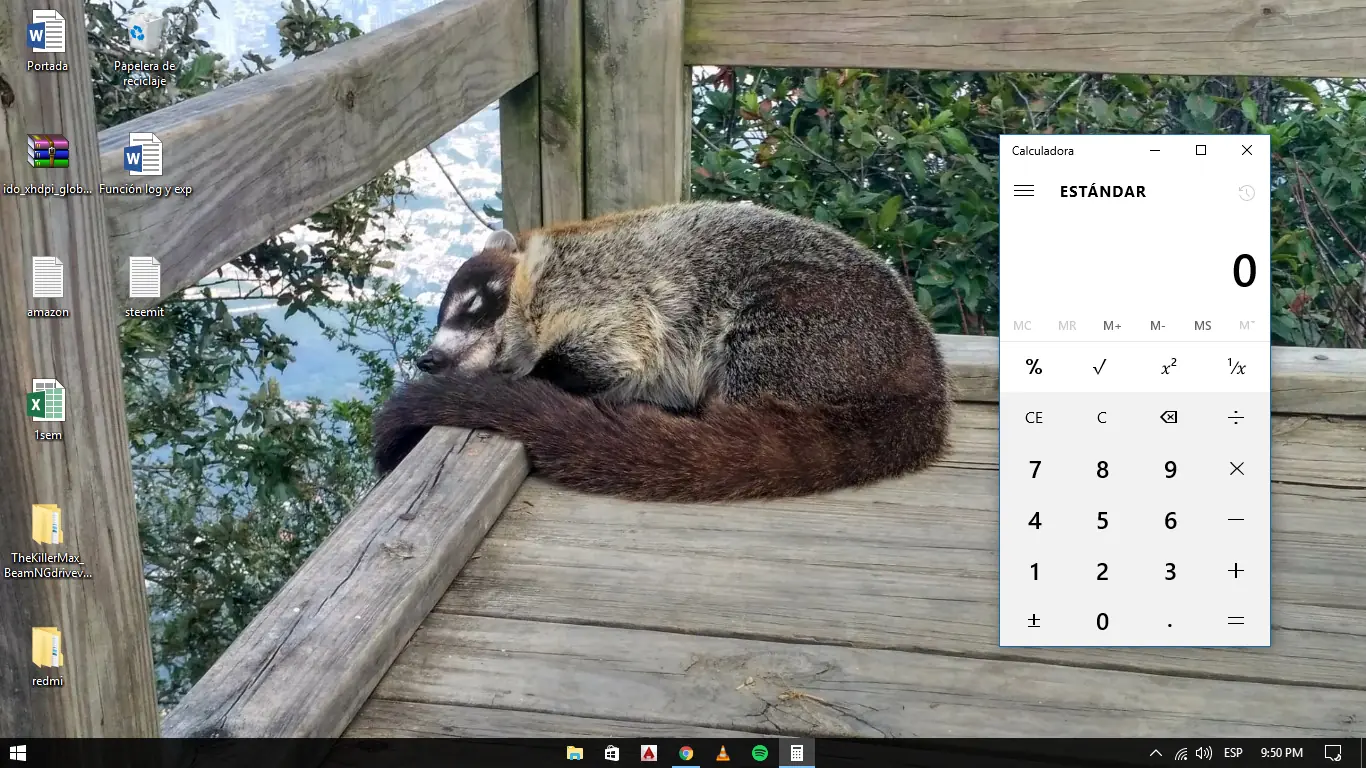Click digit 4 on the calculator
The image size is (1366, 768).
pos(1034,520)
